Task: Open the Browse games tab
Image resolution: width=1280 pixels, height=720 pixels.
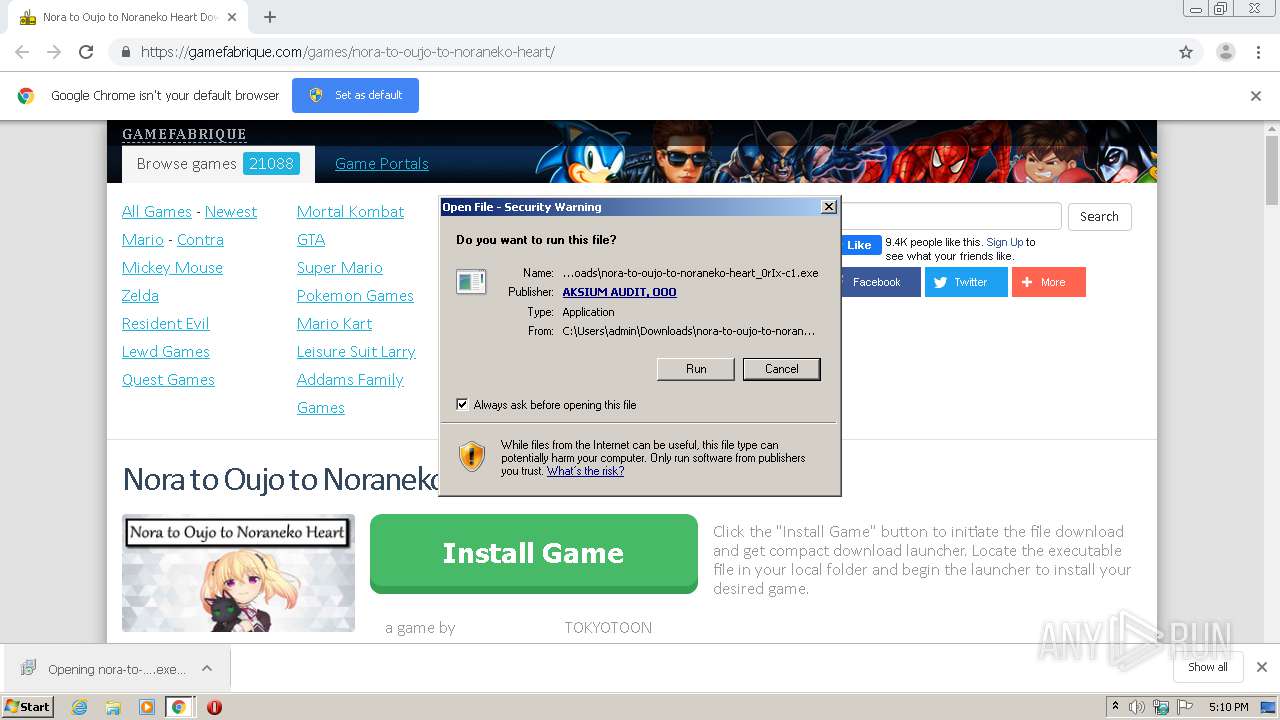Action: click(x=218, y=164)
